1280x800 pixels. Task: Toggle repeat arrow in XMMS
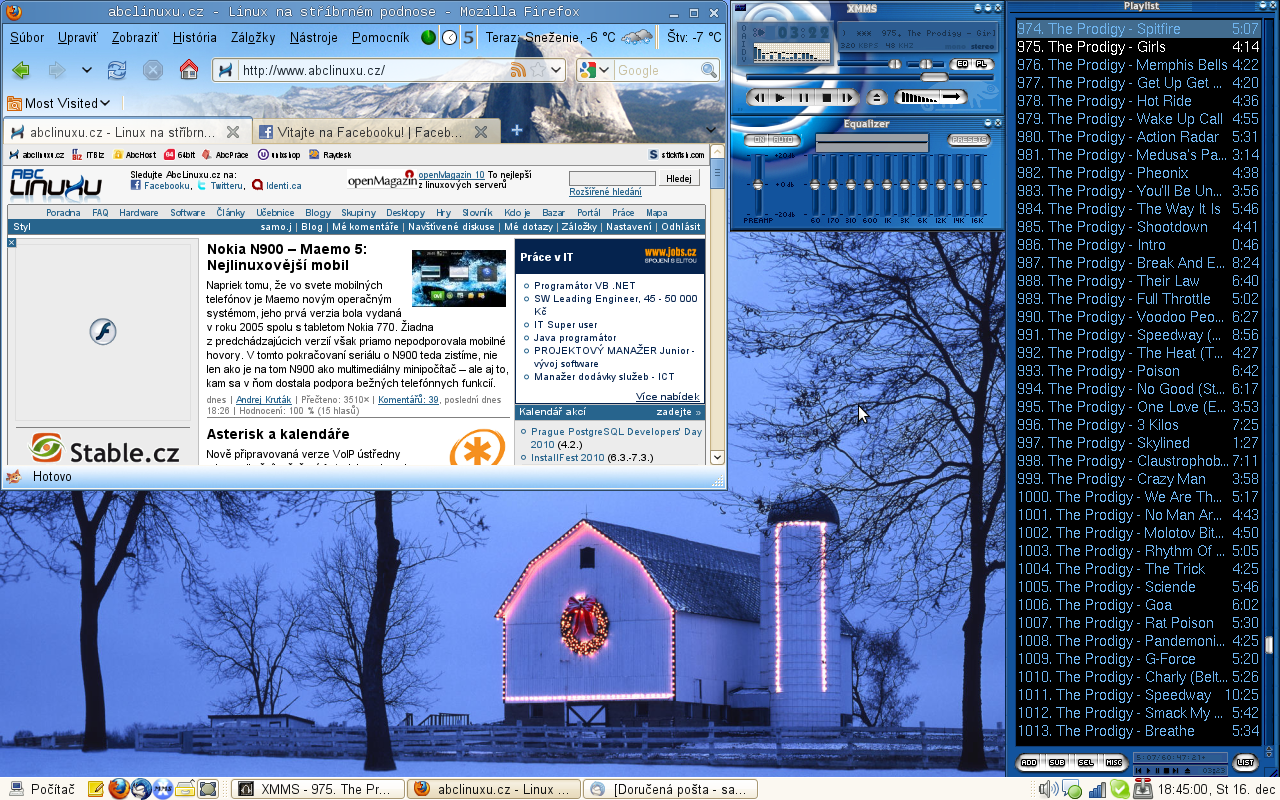[x=953, y=97]
